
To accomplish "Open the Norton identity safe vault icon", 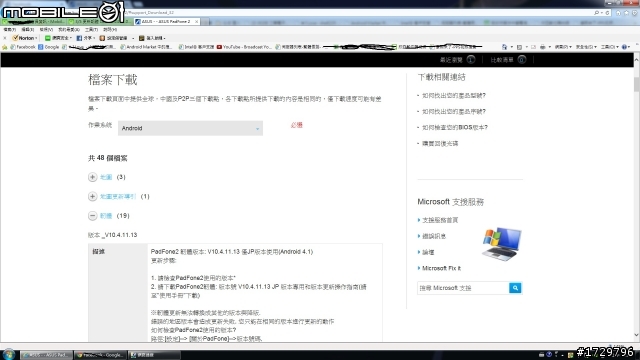I will coord(102,38).
